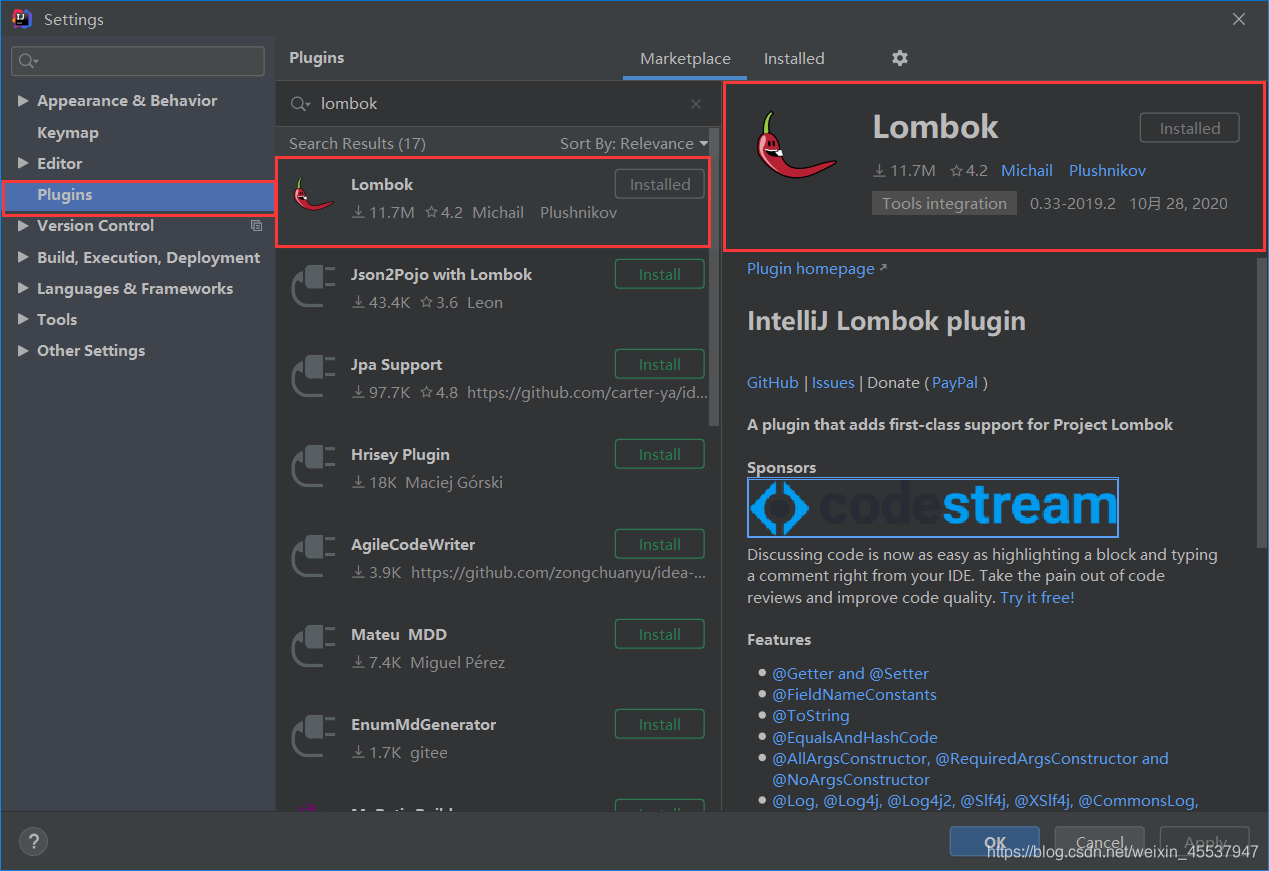The image size is (1269, 871).
Task: Click the codestream sponsor banner
Action: [932, 507]
